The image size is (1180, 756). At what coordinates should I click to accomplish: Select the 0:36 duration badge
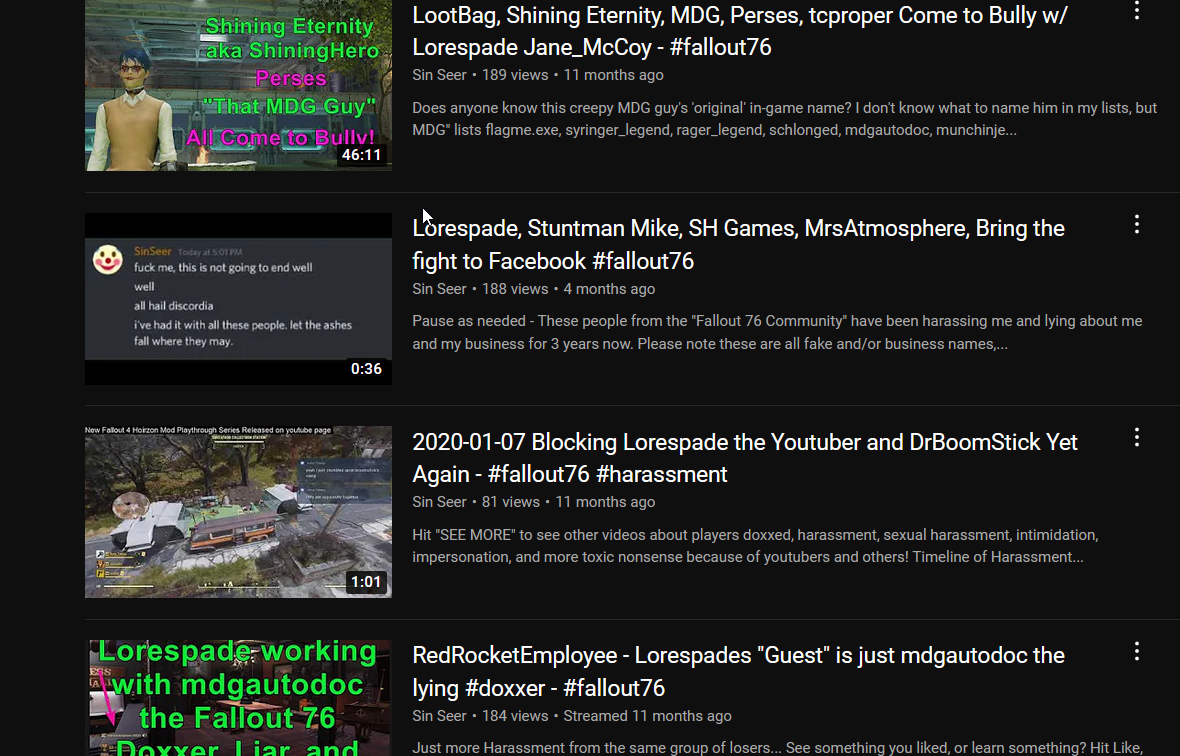[366, 369]
